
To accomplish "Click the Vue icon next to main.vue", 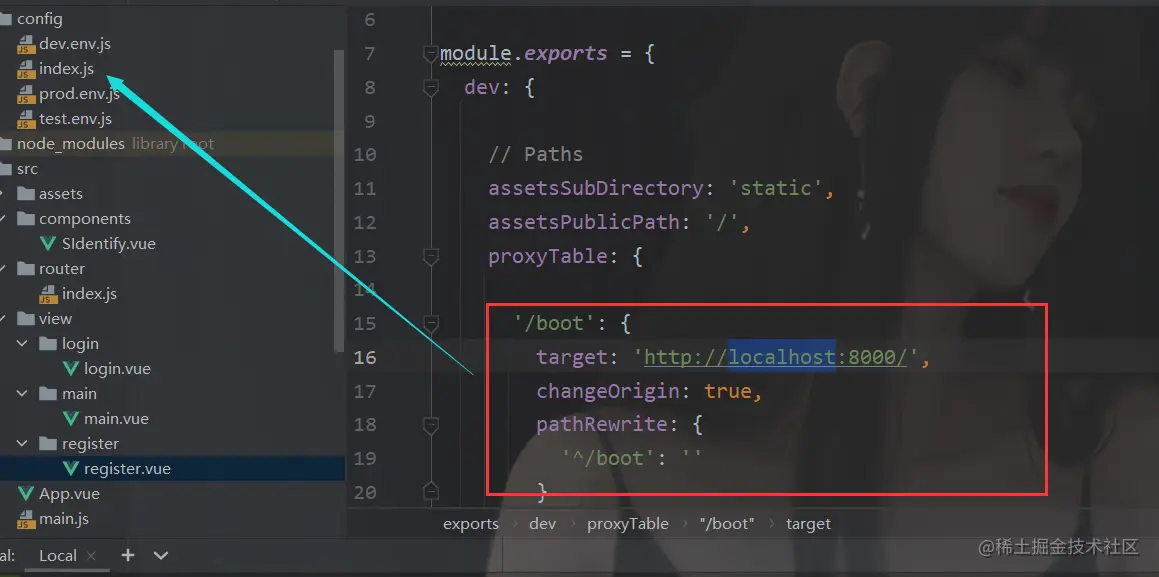I will click(71, 419).
